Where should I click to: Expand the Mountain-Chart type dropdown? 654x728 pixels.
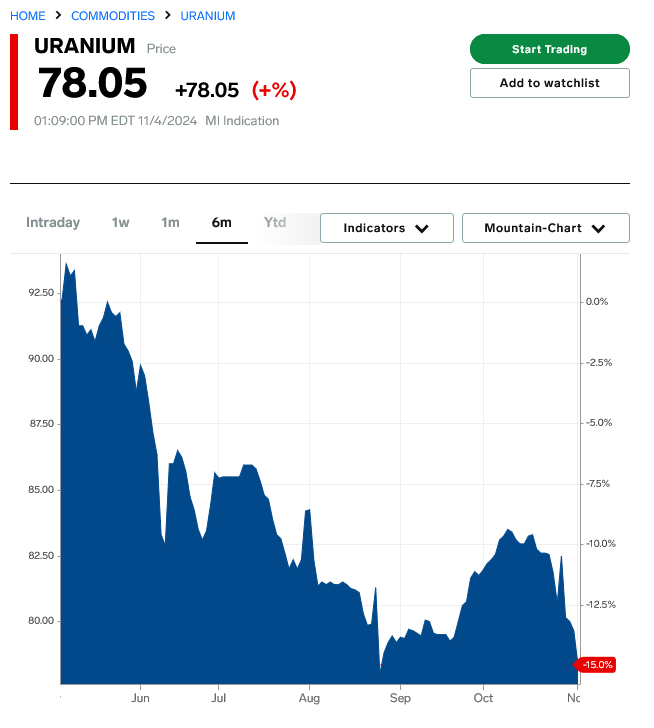point(545,228)
